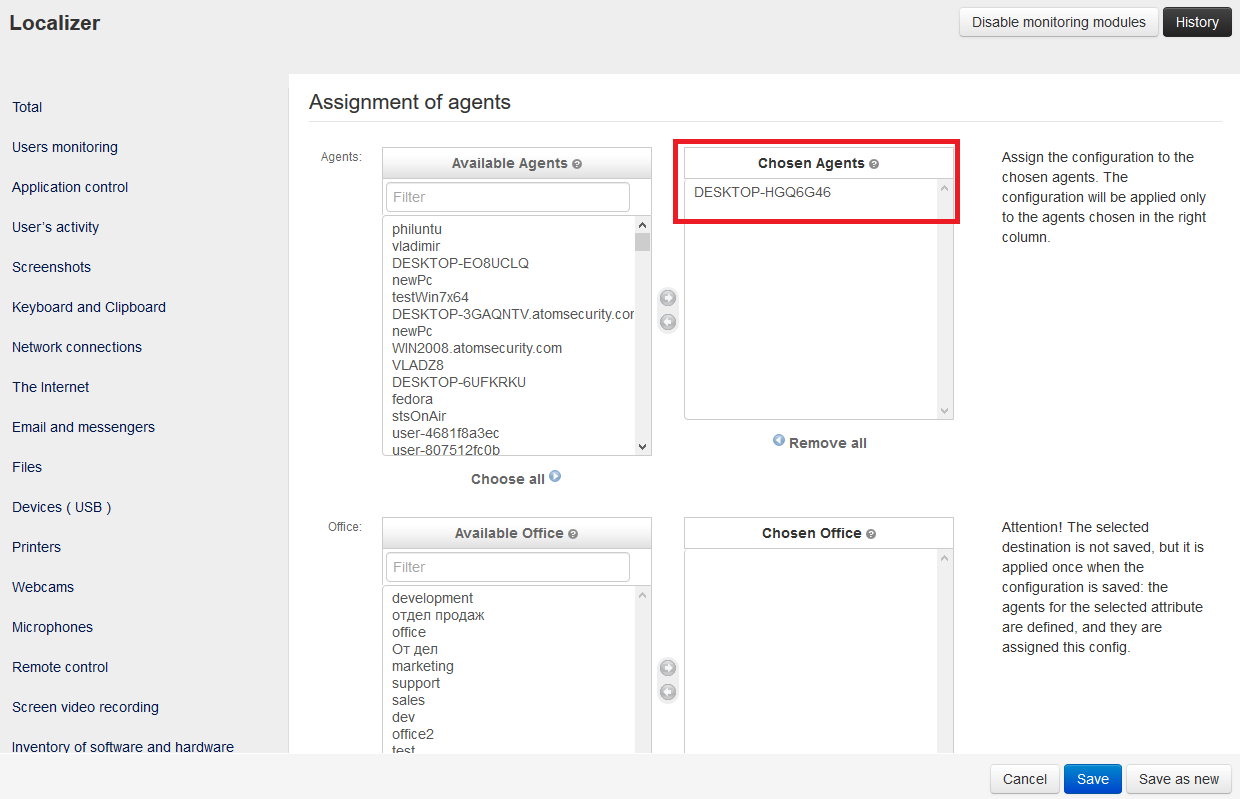Click help icon beside Chosen Office header
1240x799 pixels.
point(871,534)
